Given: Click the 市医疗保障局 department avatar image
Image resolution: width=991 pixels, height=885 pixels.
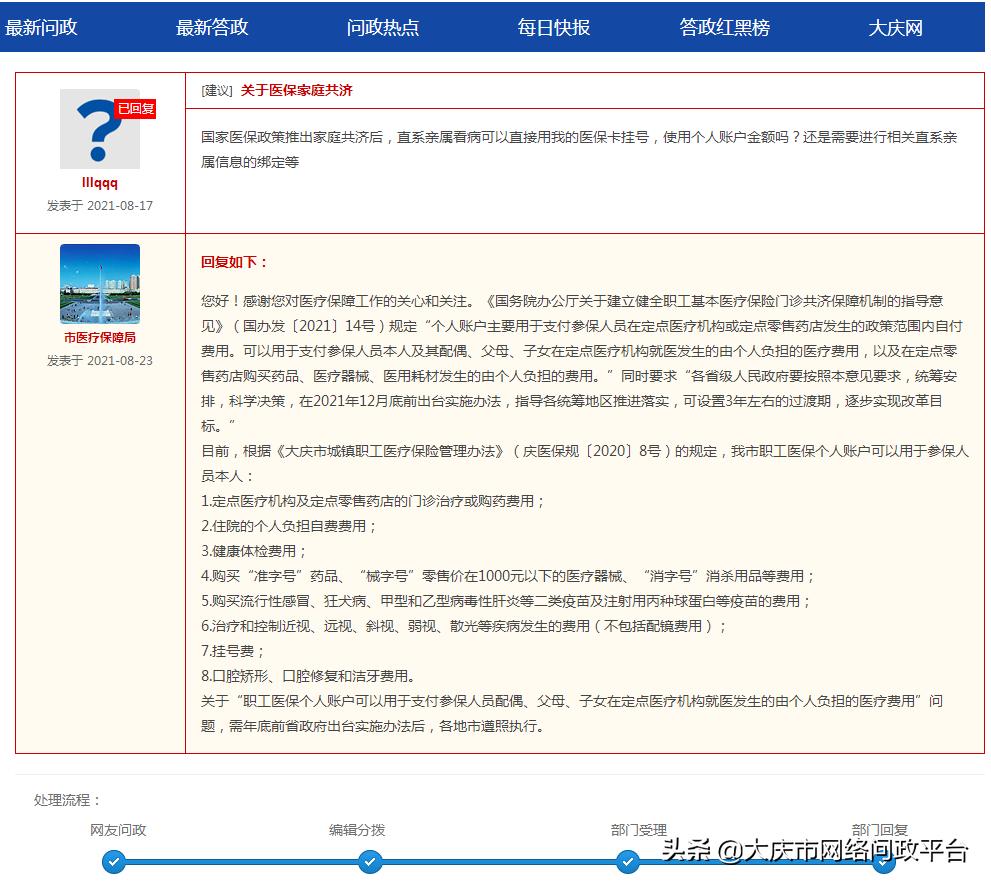Looking at the screenshot, I should click(100, 285).
